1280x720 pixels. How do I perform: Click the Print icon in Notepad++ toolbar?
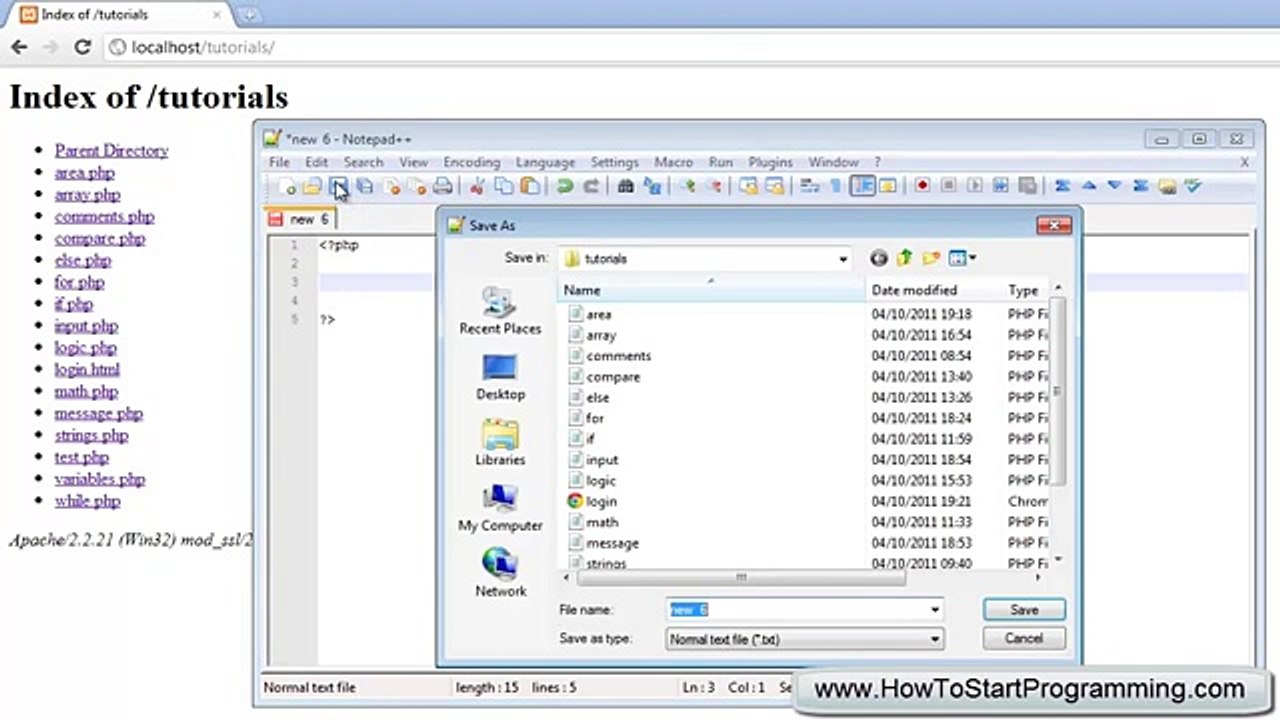pos(443,186)
